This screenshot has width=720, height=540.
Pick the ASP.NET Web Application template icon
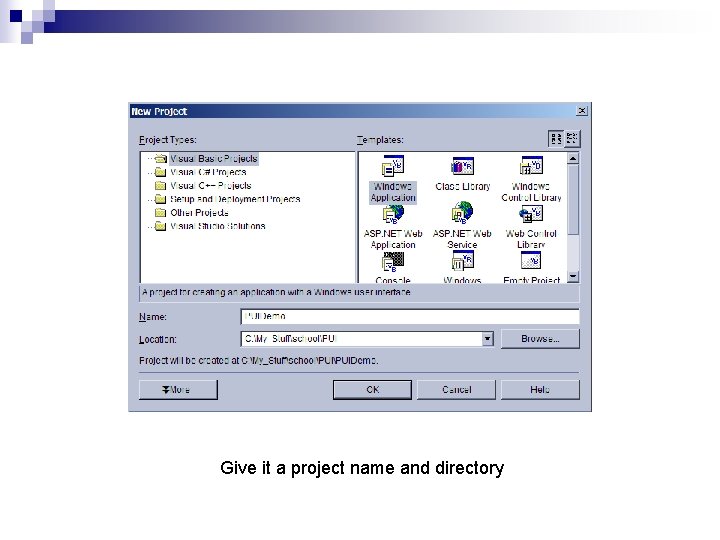[x=393, y=214]
